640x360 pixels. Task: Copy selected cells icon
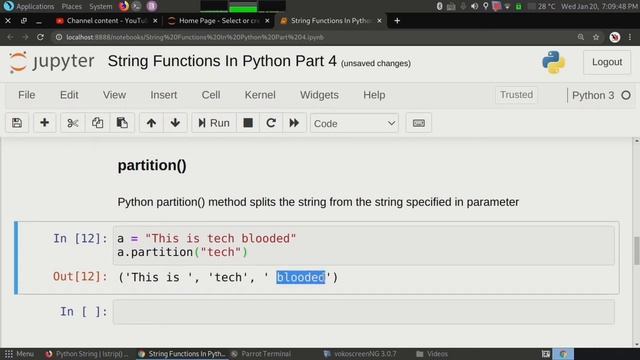coord(97,123)
